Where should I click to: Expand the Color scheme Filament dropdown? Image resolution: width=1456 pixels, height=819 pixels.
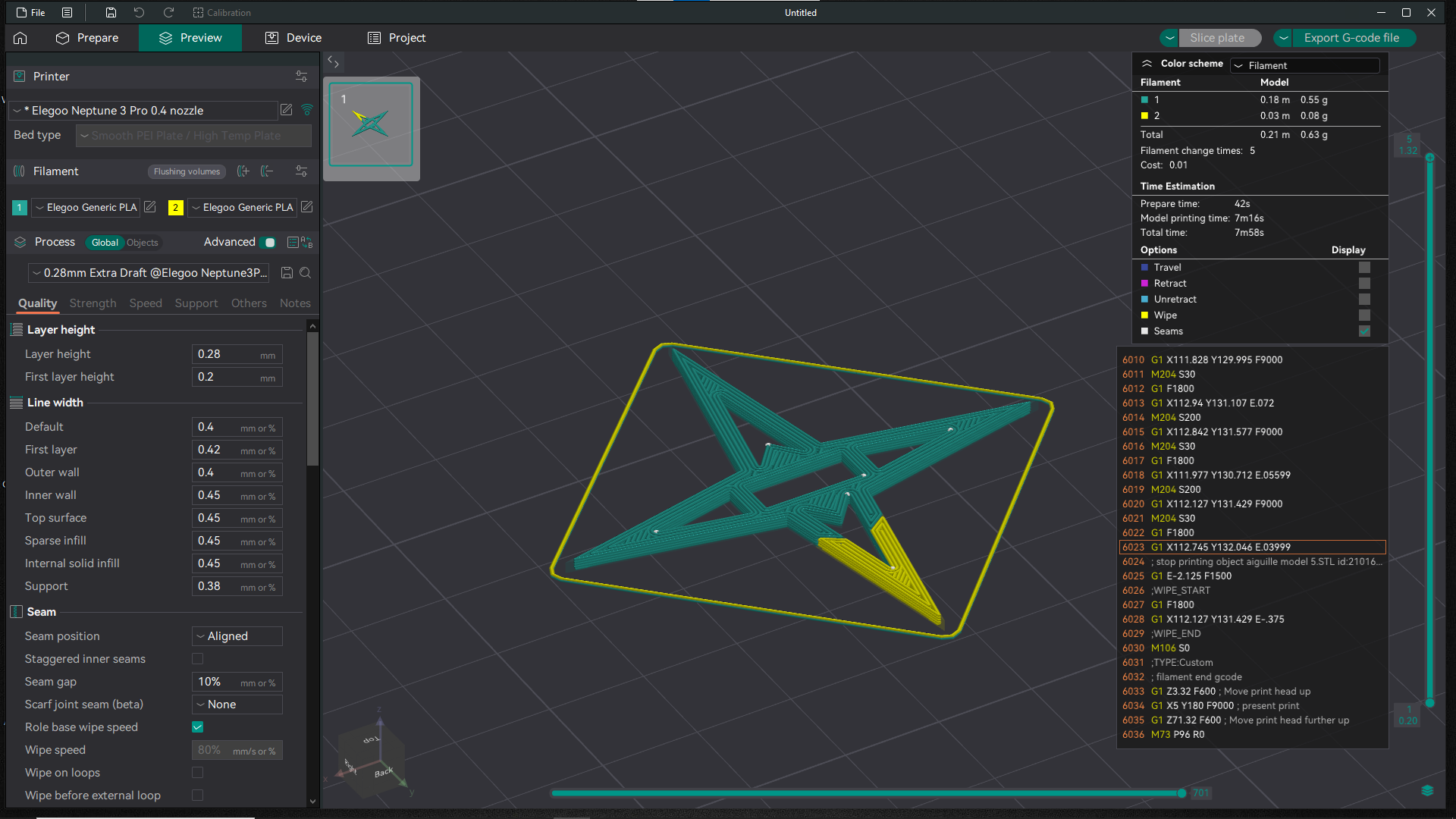[x=1304, y=65]
